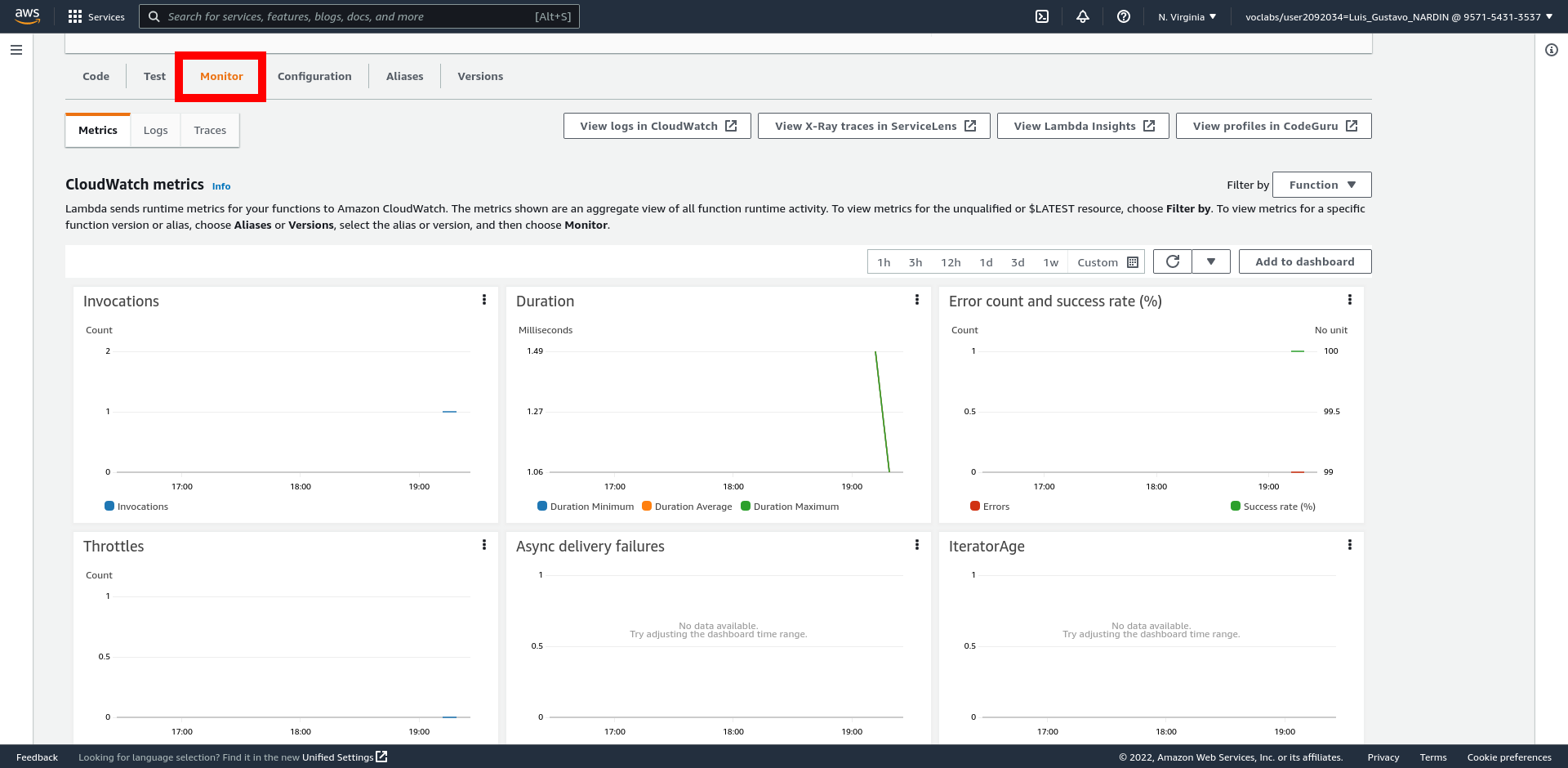Screen dimensions: 1568x768
Task: Open the AWS CloudShell icon
Action: tap(1042, 16)
